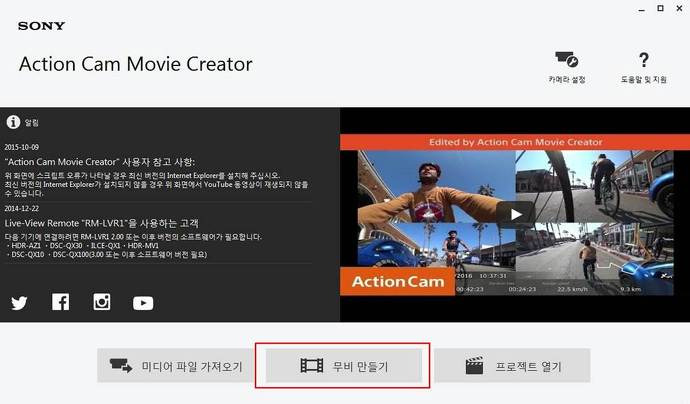Close the Action Cam Movie Creator window
The width and height of the screenshot is (690, 404).
click(679, 8)
